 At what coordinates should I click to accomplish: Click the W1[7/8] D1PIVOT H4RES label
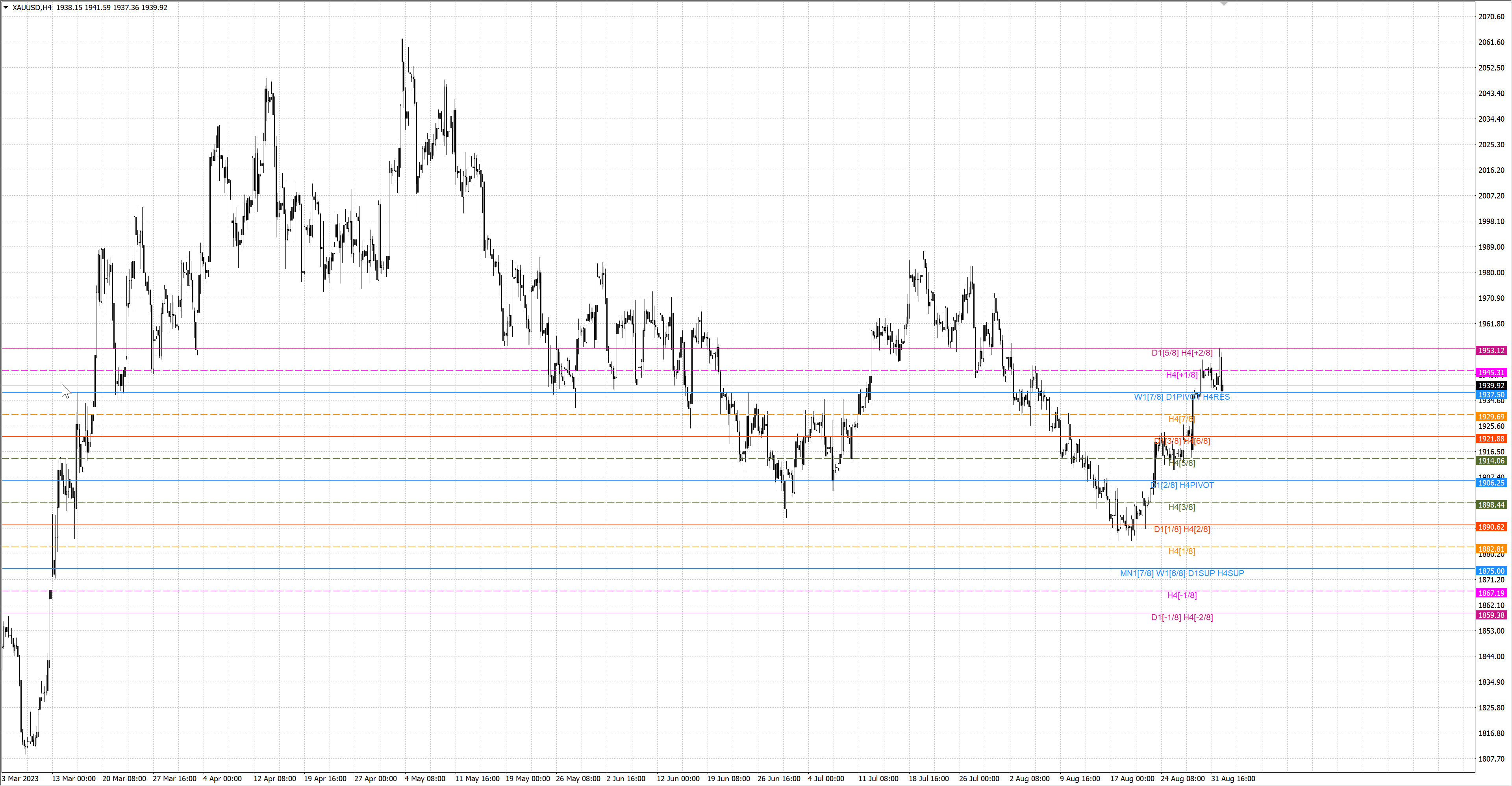tap(1182, 397)
